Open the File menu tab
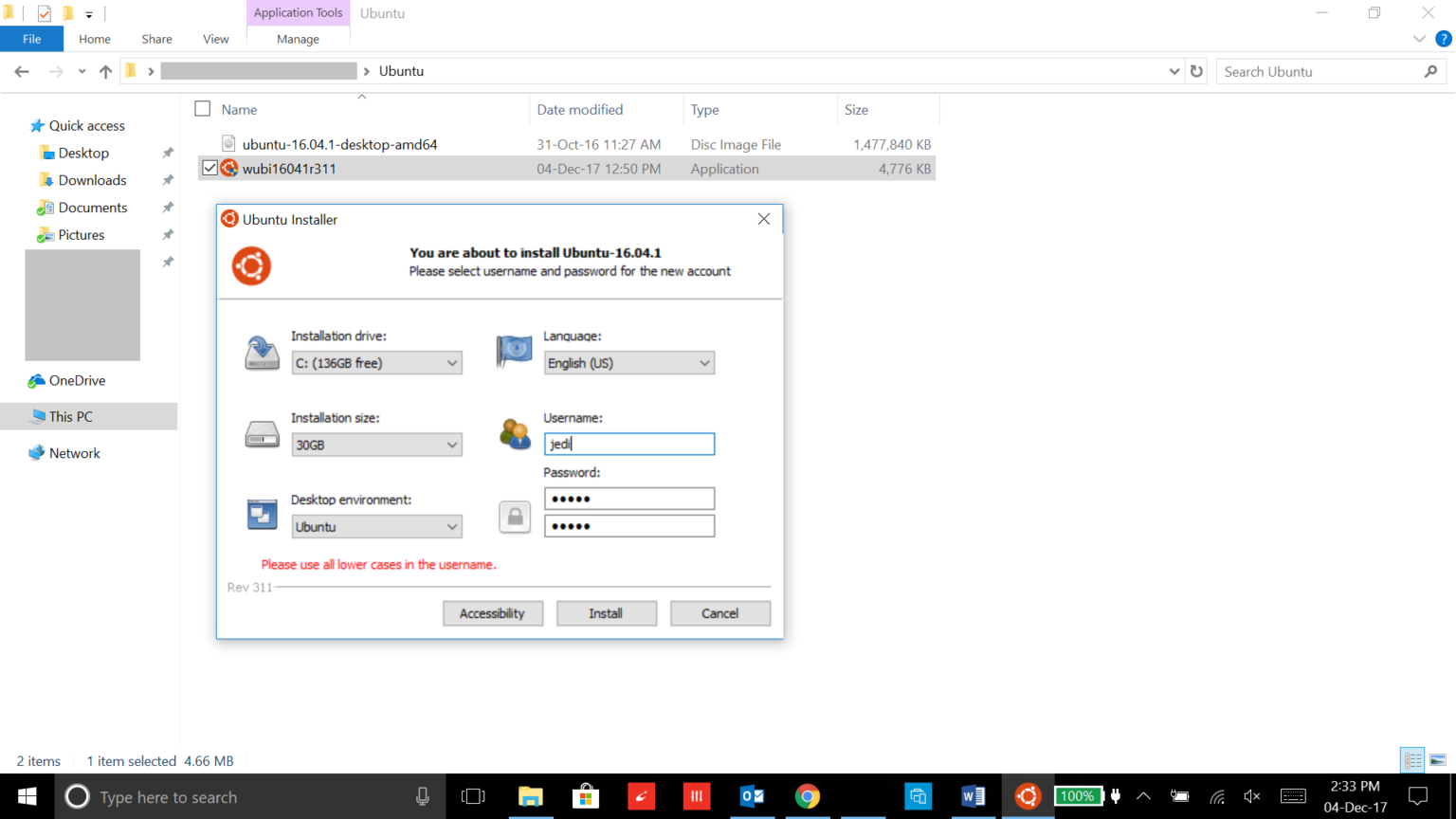This screenshot has height=819, width=1456. [31, 39]
